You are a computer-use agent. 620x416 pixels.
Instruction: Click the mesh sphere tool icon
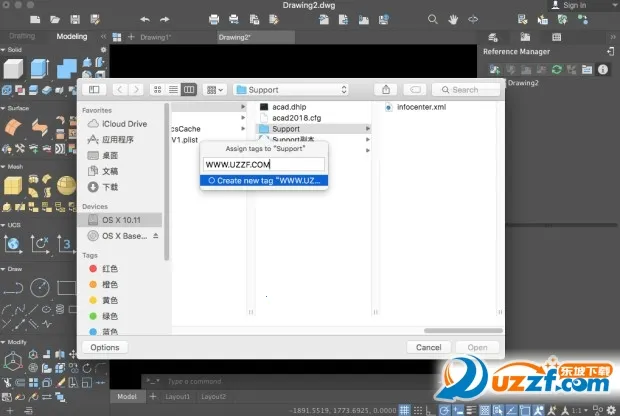point(65,186)
